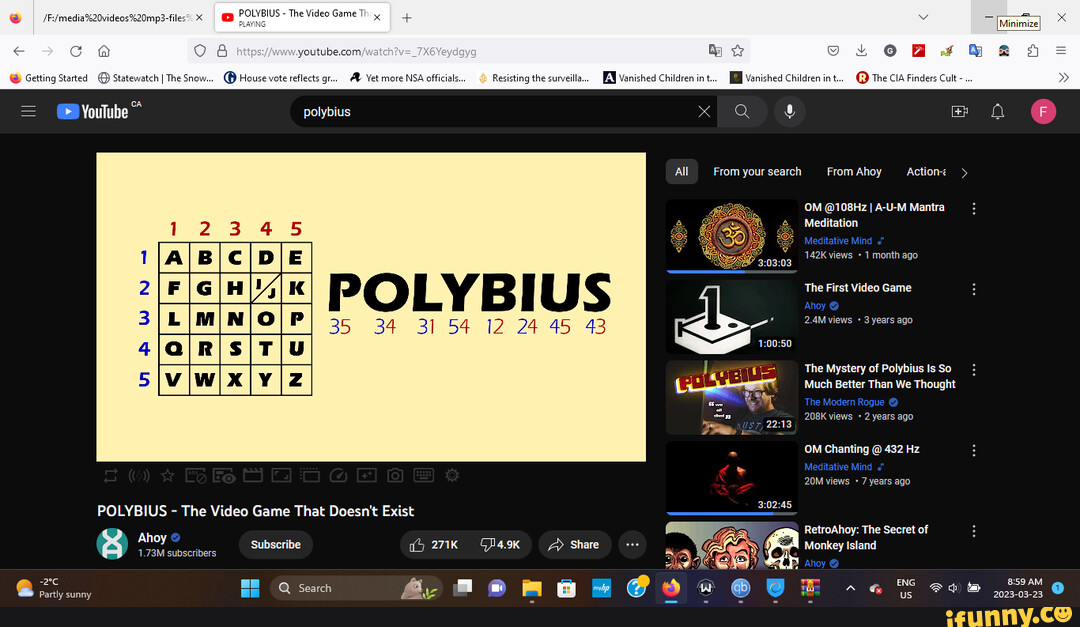
Task: Expand hidden bookmarks with the chevron
Action: [x=1063, y=77]
